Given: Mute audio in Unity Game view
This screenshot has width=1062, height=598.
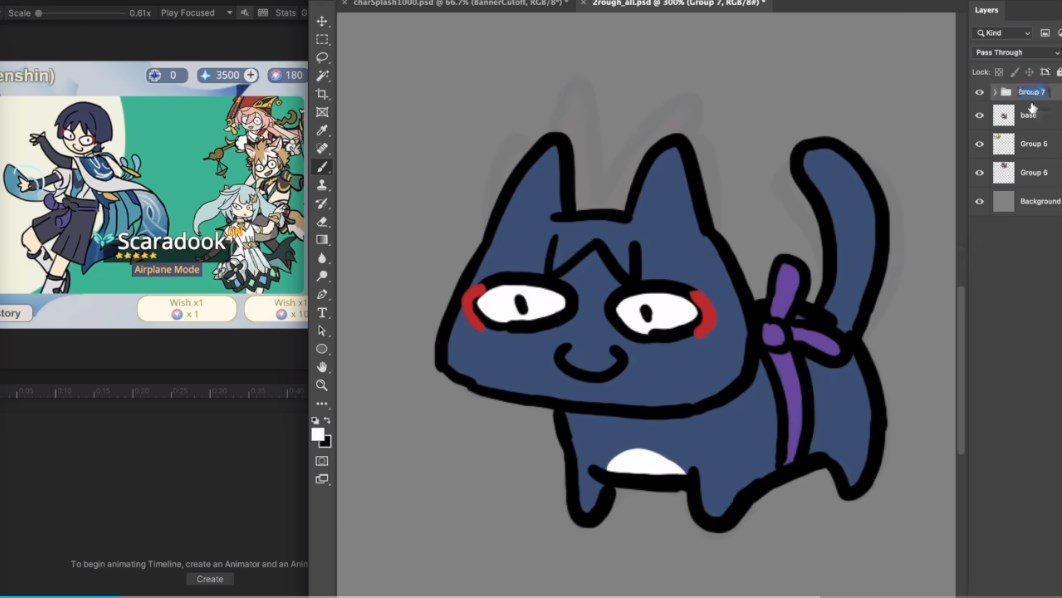Looking at the screenshot, I should click(x=245, y=12).
